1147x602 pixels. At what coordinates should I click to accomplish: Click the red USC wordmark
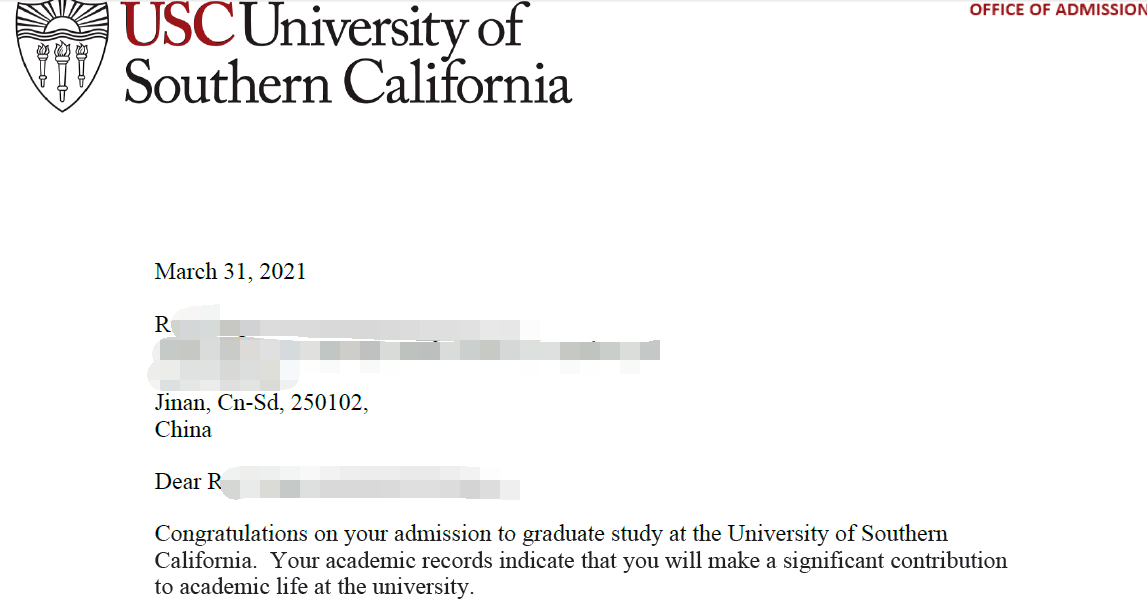pos(180,27)
